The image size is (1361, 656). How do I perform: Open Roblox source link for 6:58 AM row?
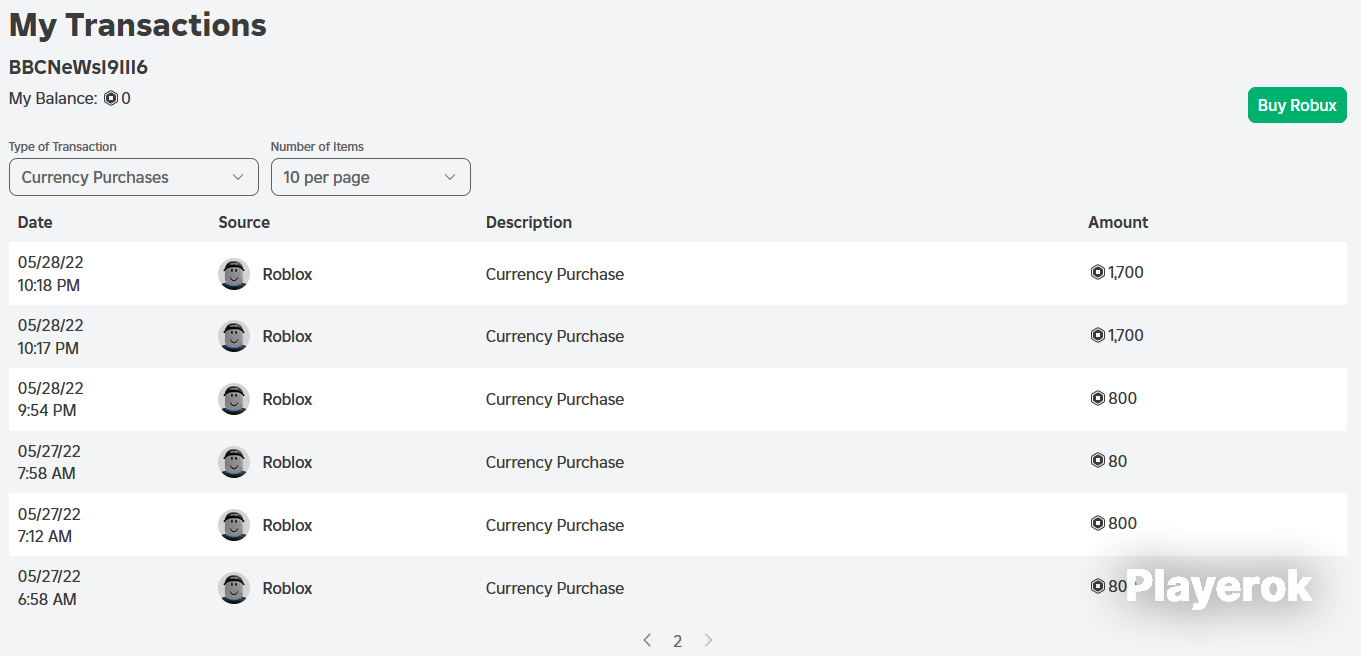(x=287, y=588)
